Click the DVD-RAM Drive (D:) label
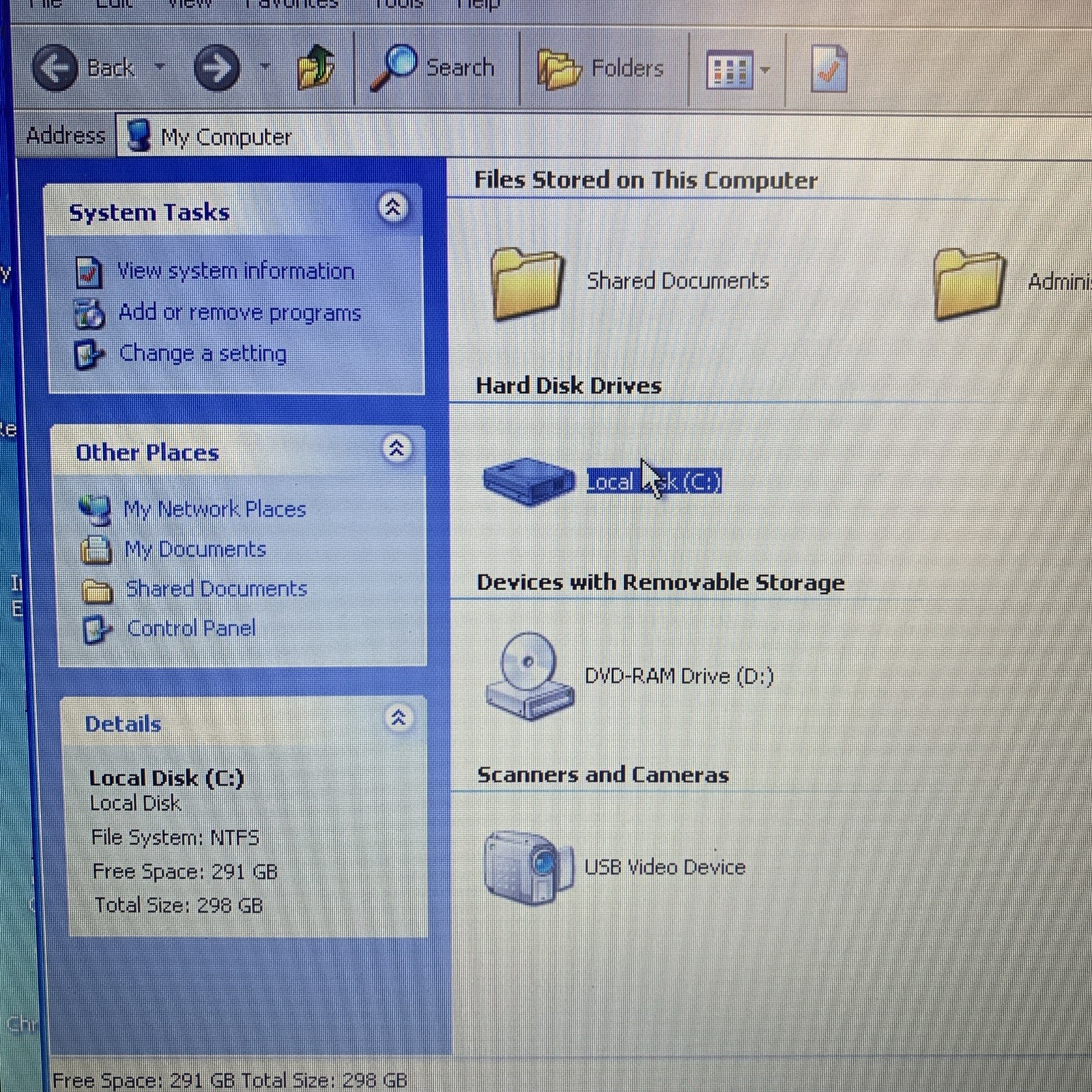 point(679,676)
